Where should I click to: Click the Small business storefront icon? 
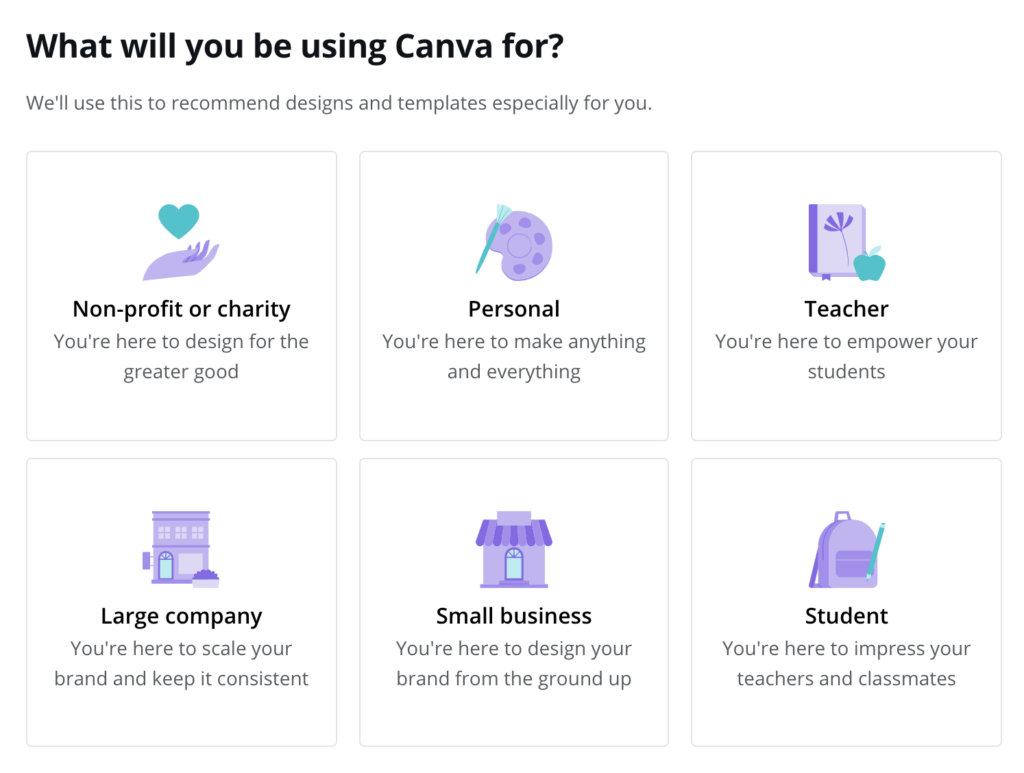pos(514,546)
